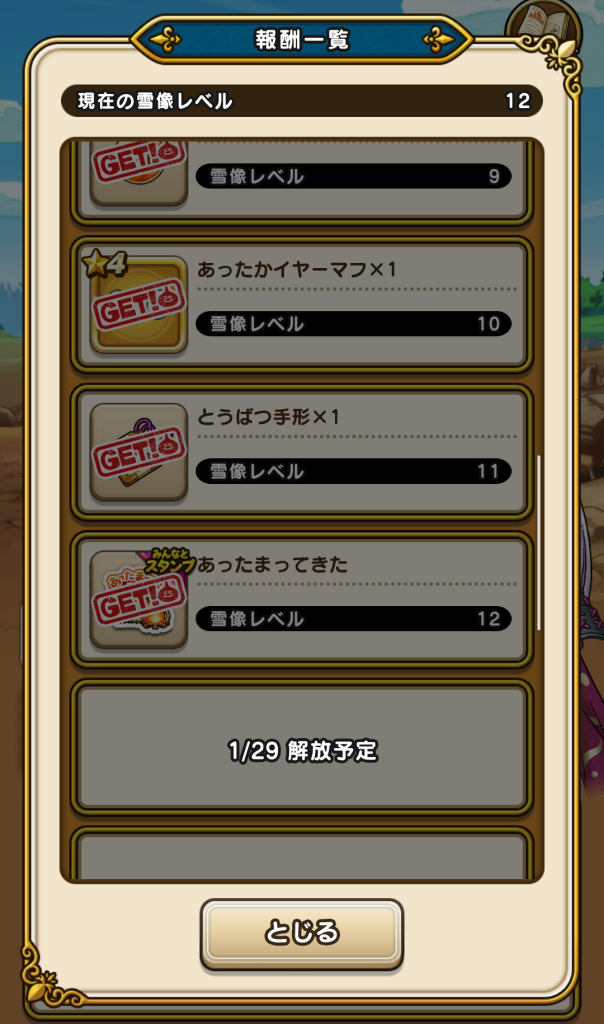This screenshot has width=604, height=1024.
Task: Tap the とじる close button
Action: pos(302,933)
